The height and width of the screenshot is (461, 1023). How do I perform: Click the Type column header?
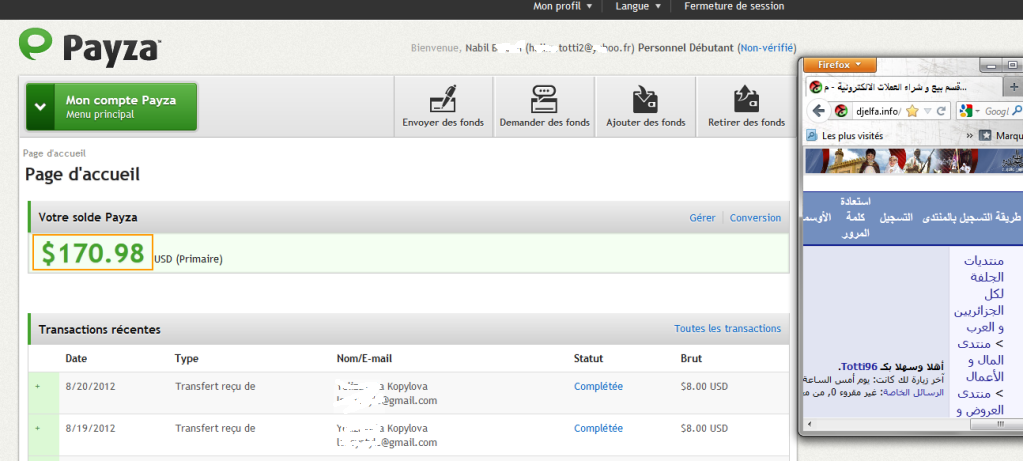[x=187, y=359]
